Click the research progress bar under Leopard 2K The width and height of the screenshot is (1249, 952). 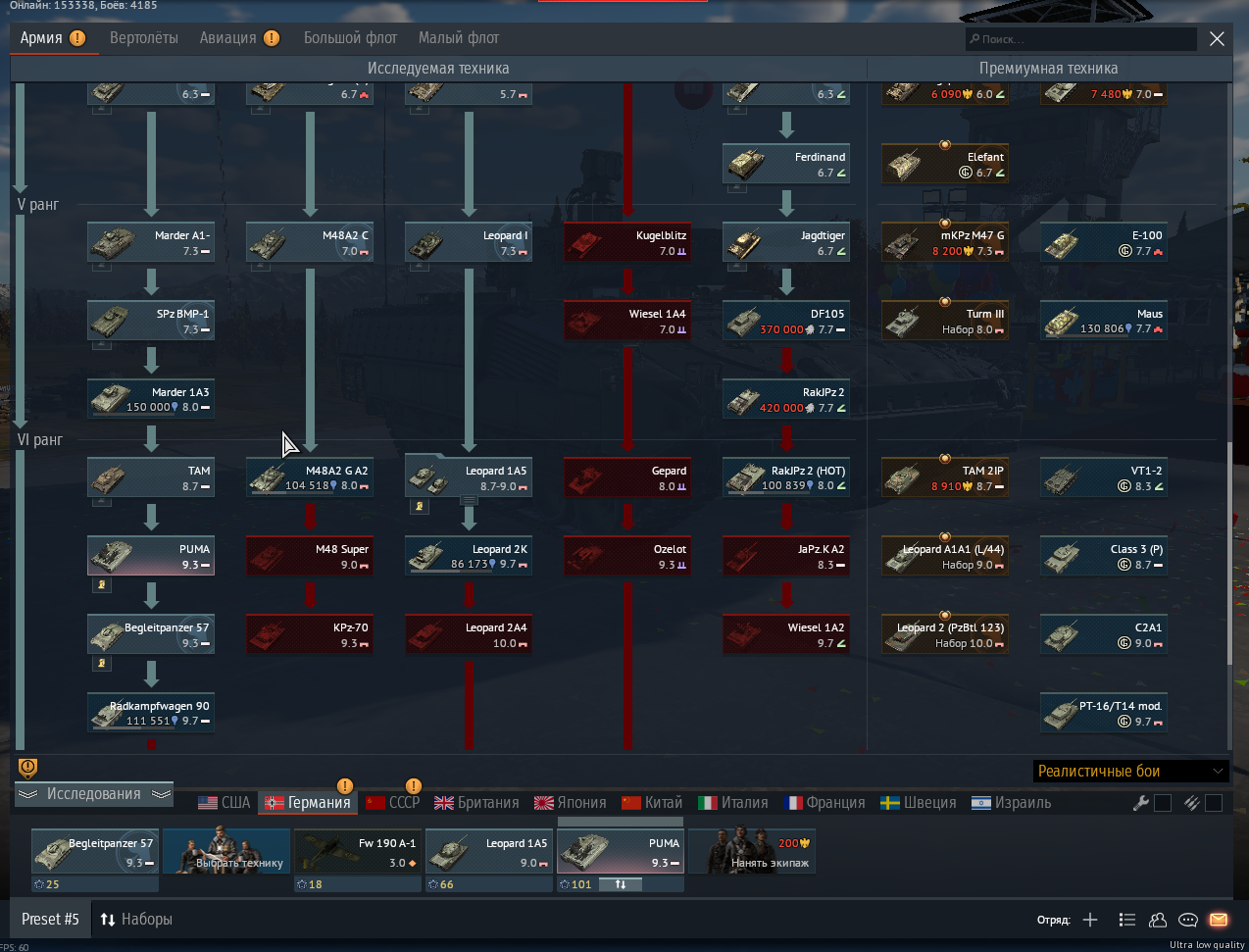point(469,573)
